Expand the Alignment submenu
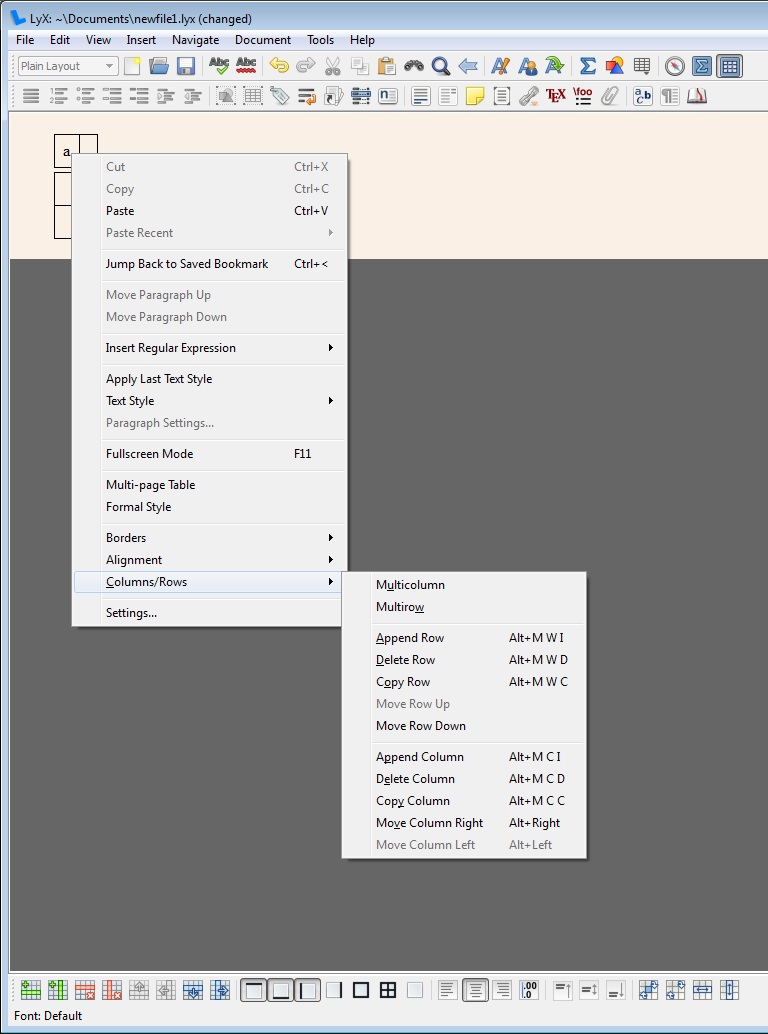The height and width of the screenshot is (1034, 768). (209, 560)
